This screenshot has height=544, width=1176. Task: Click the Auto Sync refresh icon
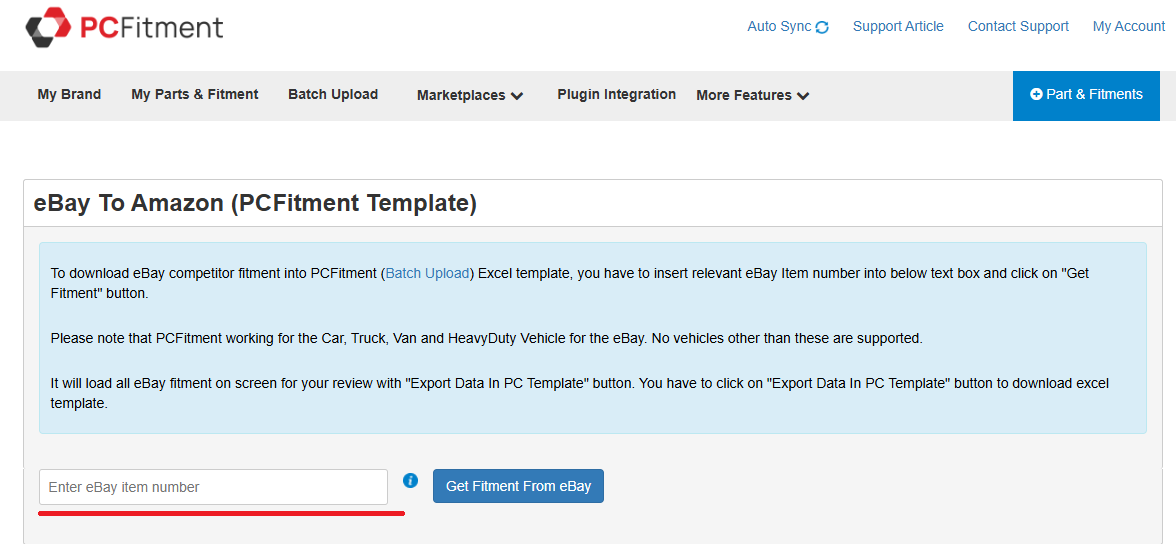click(822, 27)
